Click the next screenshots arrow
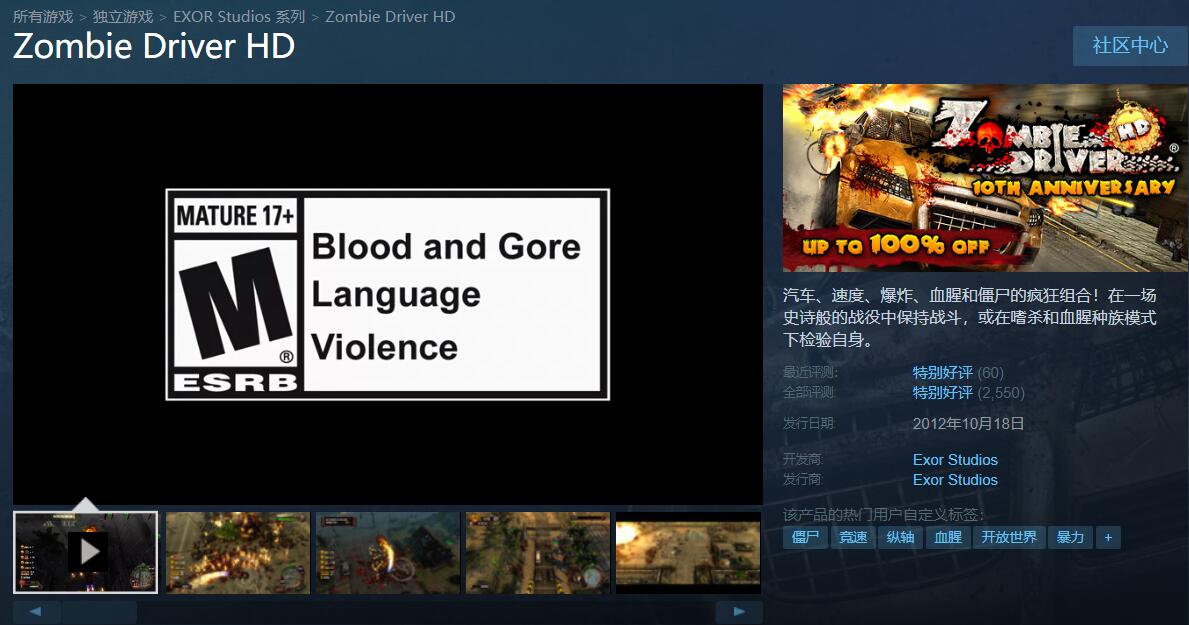Viewport: 1189px width, 625px height. 739,610
